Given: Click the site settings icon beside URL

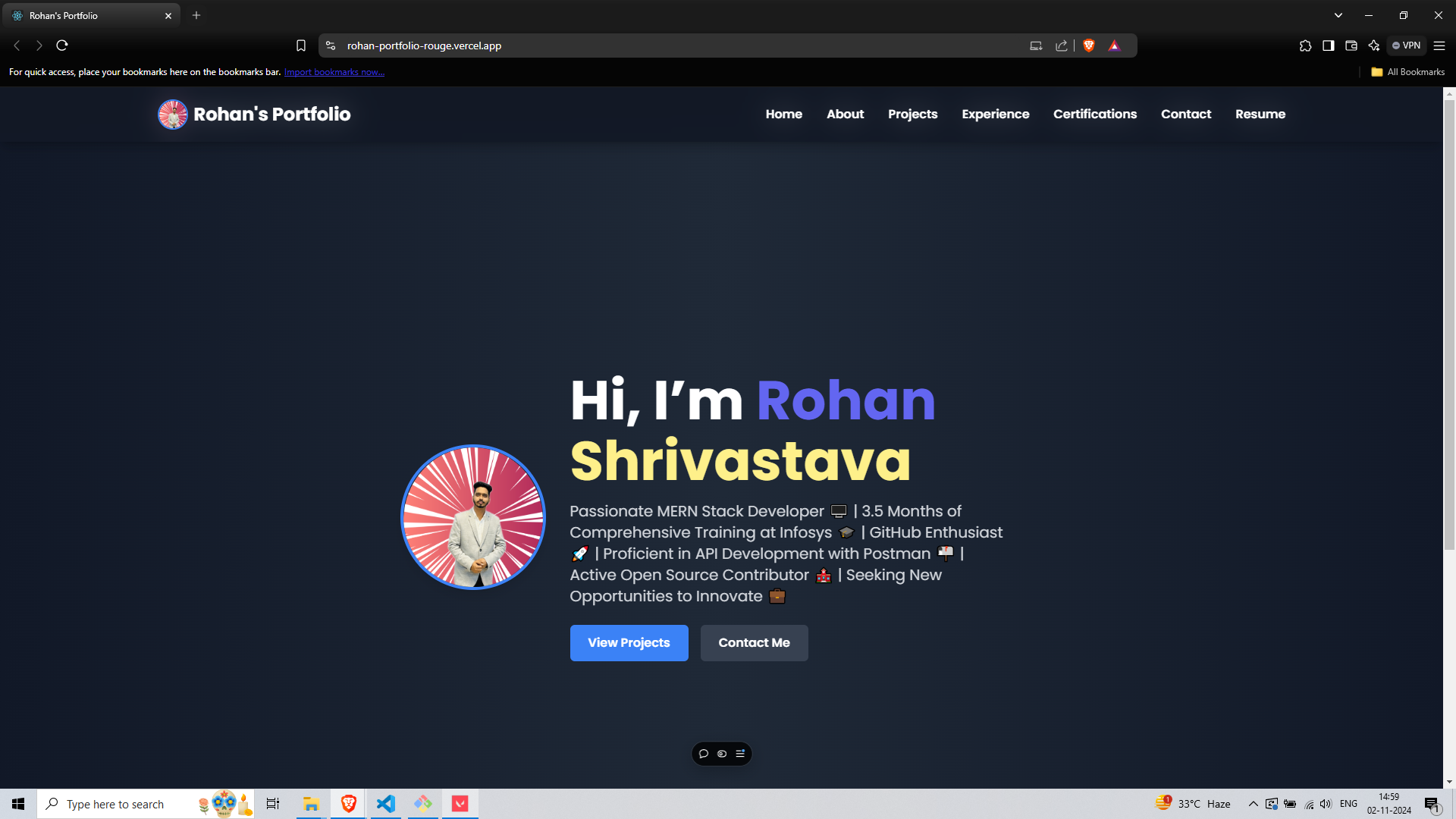Looking at the screenshot, I should pos(331,45).
